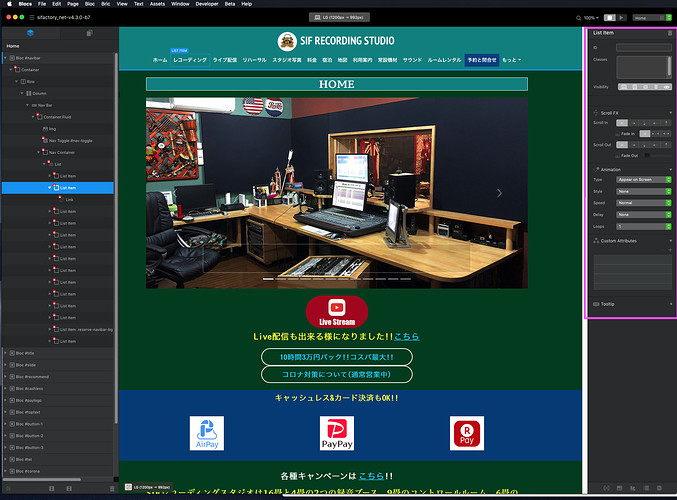
Task: Click the zoom magnifier icon in toolbar
Action: [579, 18]
